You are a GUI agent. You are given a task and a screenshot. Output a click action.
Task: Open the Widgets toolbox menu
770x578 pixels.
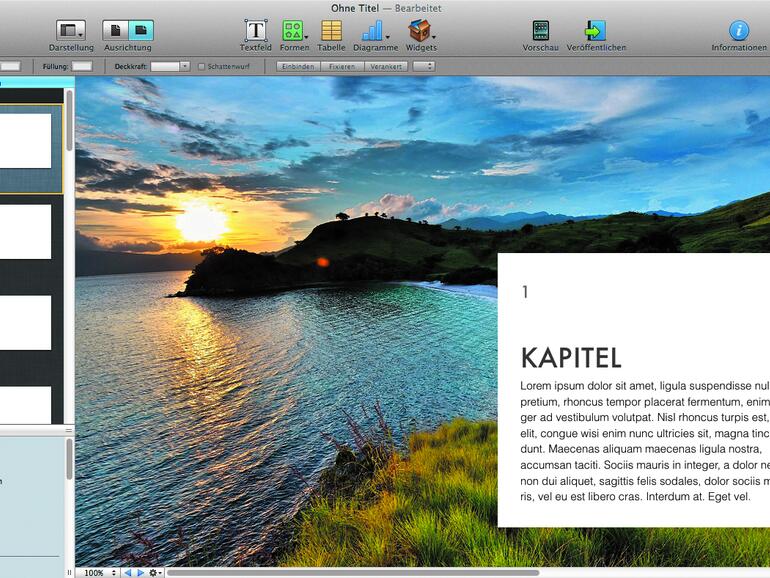tap(421, 30)
